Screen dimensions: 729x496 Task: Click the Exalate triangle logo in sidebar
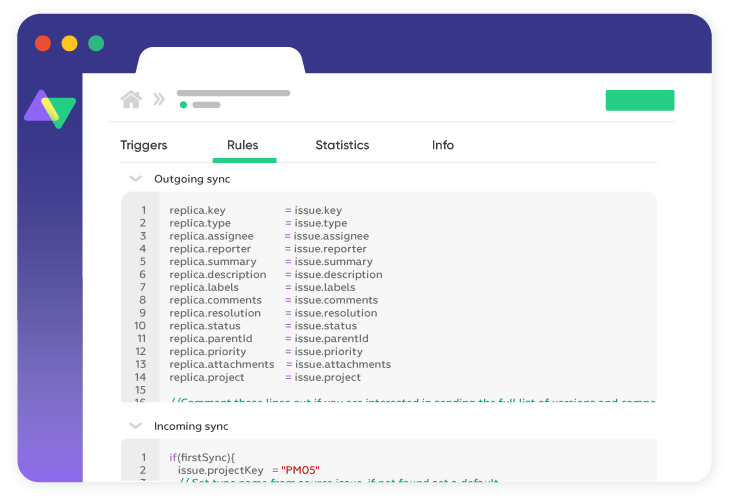point(50,109)
